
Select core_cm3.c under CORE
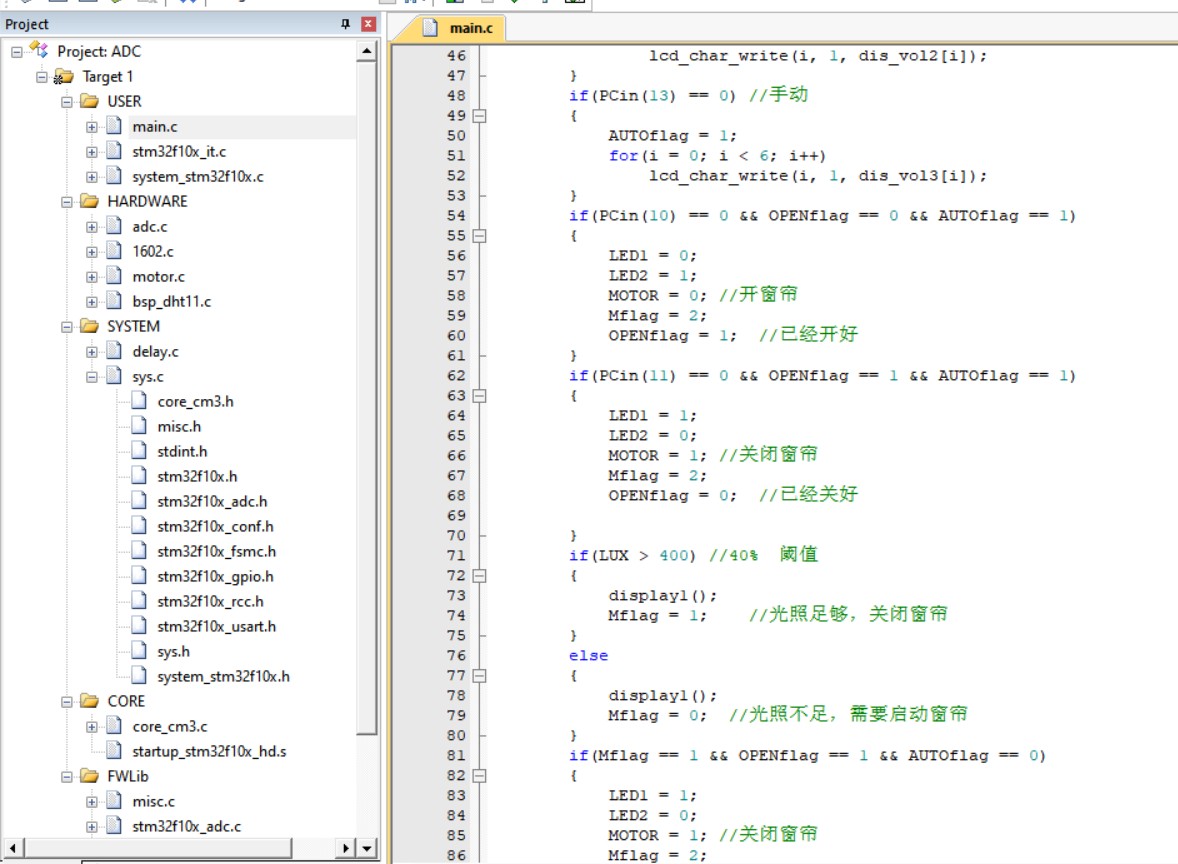click(170, 727)
